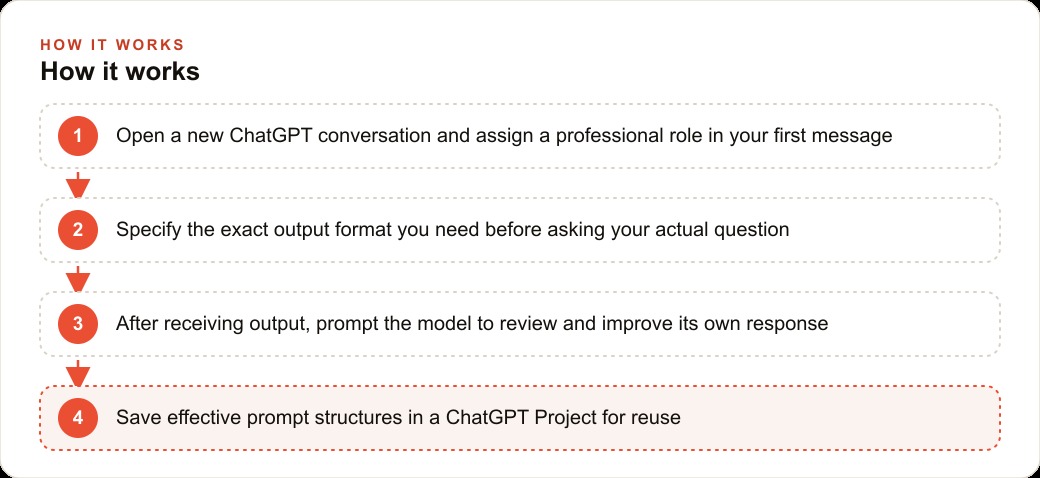The height and width of the screenshot is (478, 1040).
Task: Select the 'Save effective prompt structures' step text
Action: tap(399, 418)
